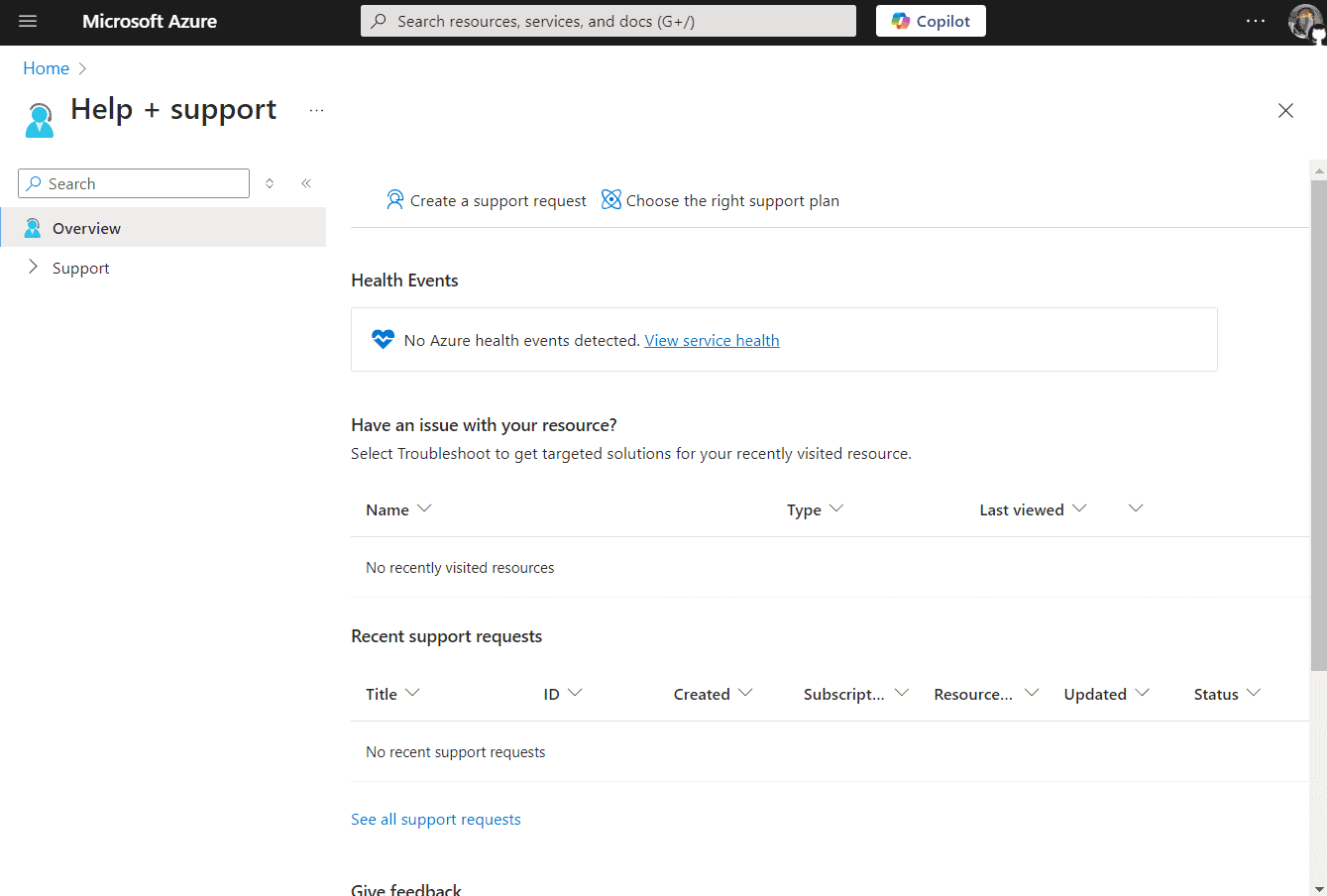The height and width of the screenshot is (896, 1327).
Task: Close the Help + support blade
Action: point(1285,110)
